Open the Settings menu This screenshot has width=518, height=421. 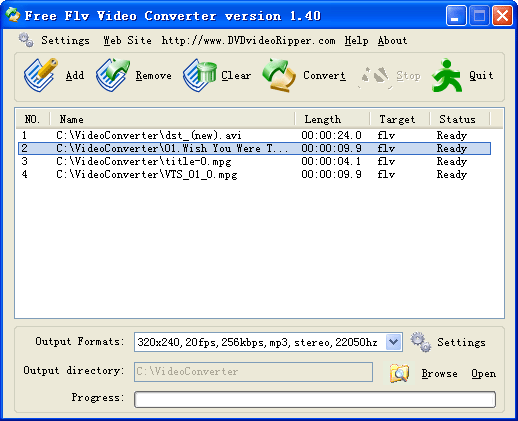click(x=65, y=41)
